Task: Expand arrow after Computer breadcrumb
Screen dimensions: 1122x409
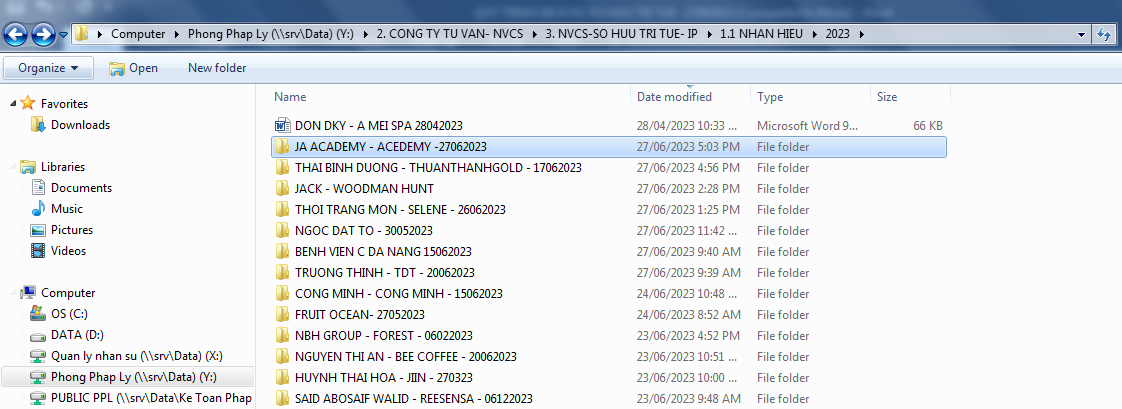Action: 176,34
